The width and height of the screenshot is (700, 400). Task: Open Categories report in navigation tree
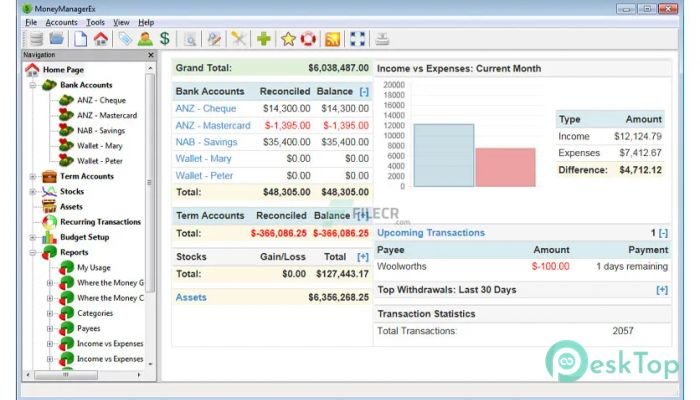coord(95,313)
